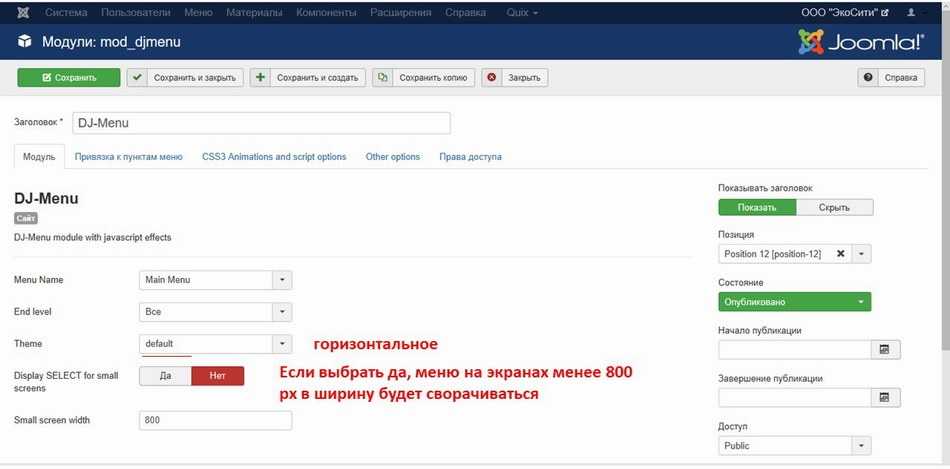Open the Расширения menu
The width and height of the screenshot is (950, 469).
click(400, 13)
